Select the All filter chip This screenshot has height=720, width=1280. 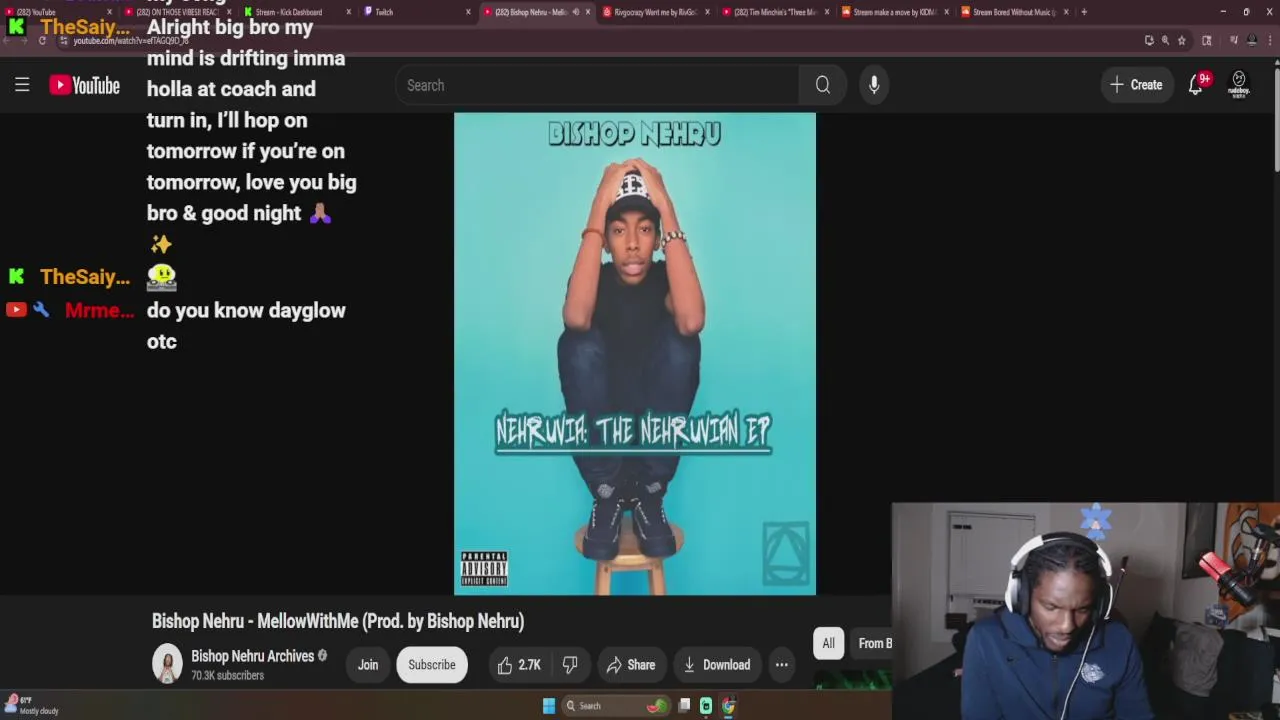(x=828, y=643)
